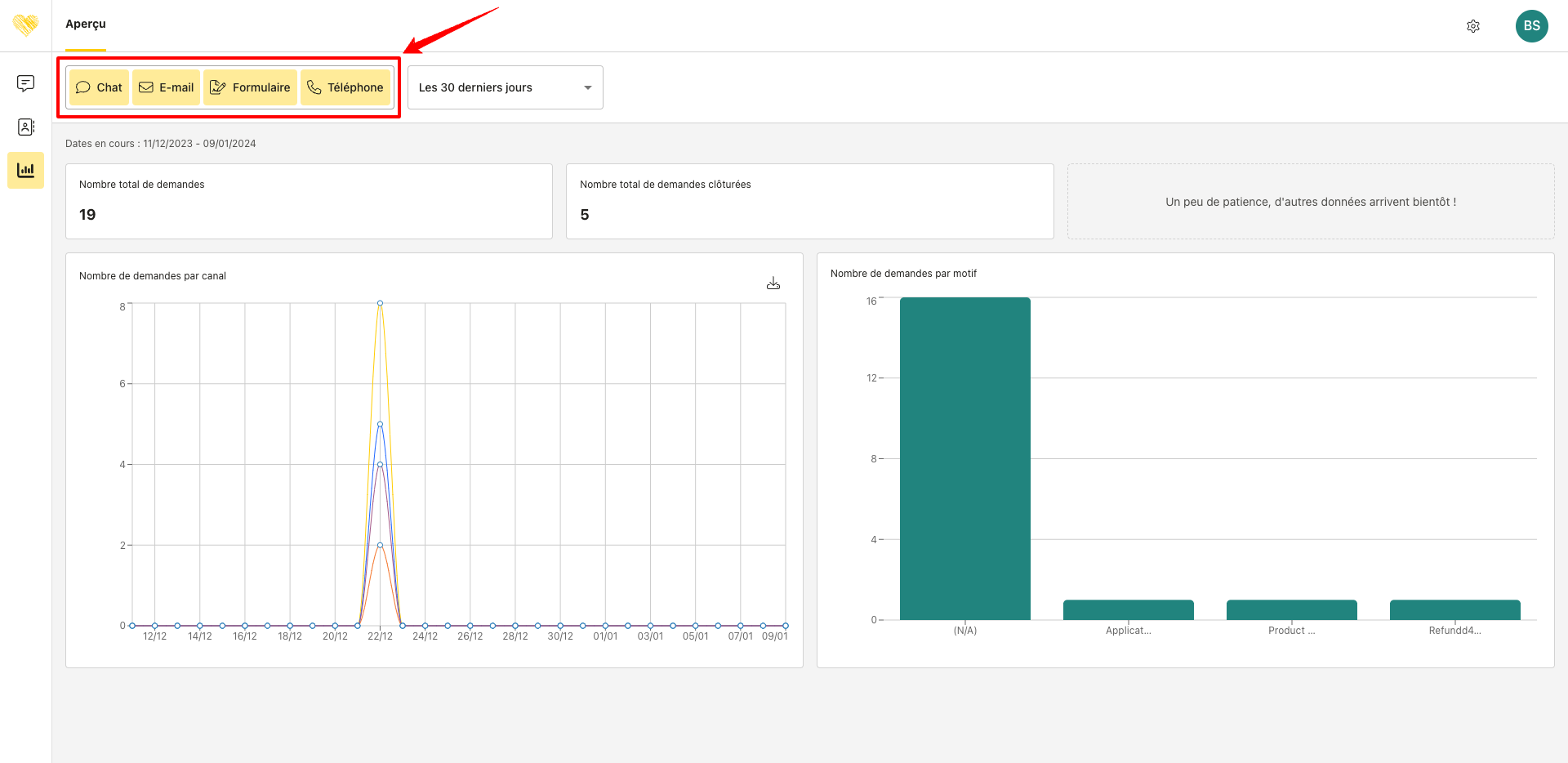Toggle the E-mail channel filter
Screen dimensions: 1568x763
click(166, 87)
